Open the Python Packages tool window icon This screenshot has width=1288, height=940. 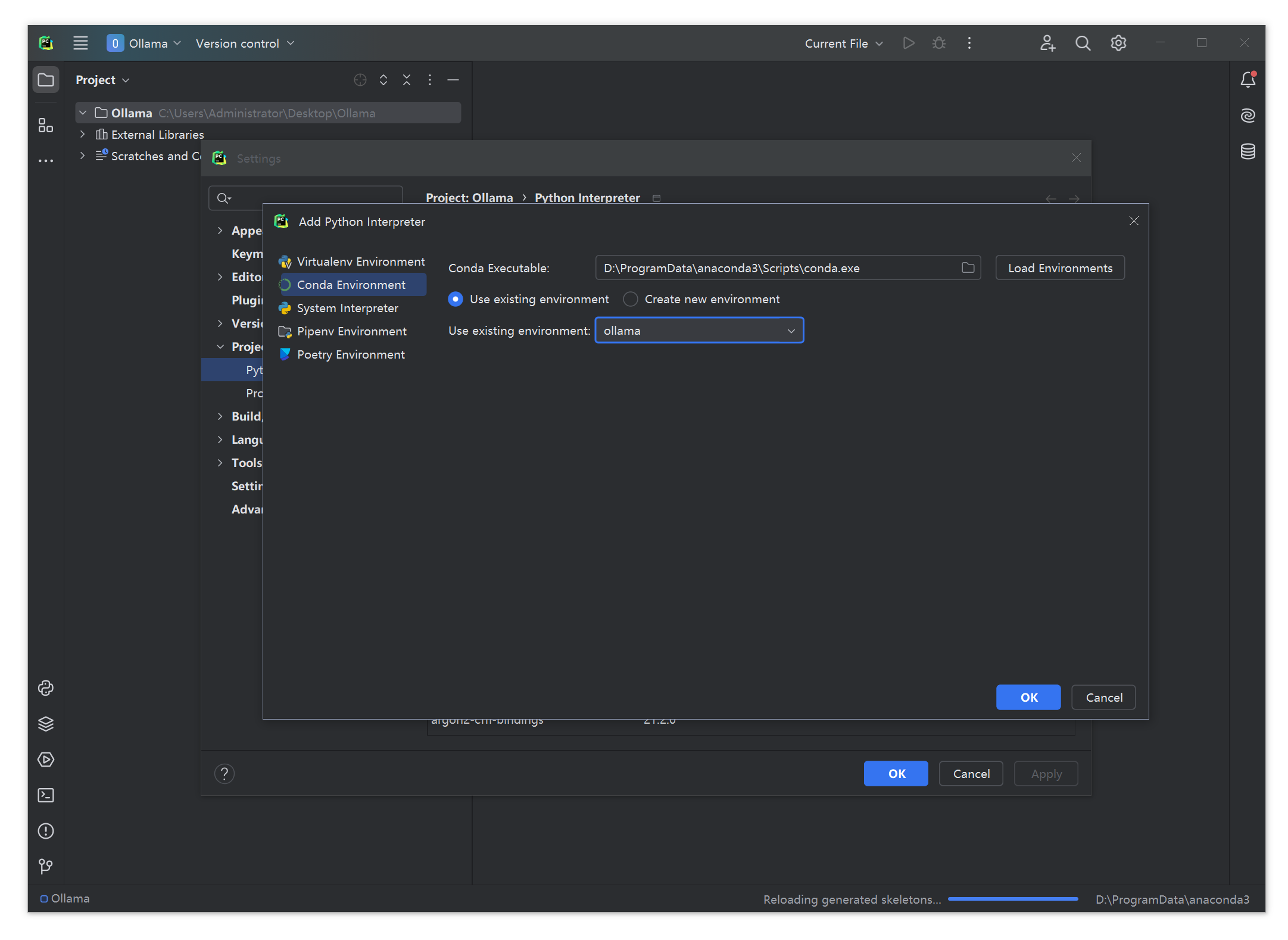point(46,724)
